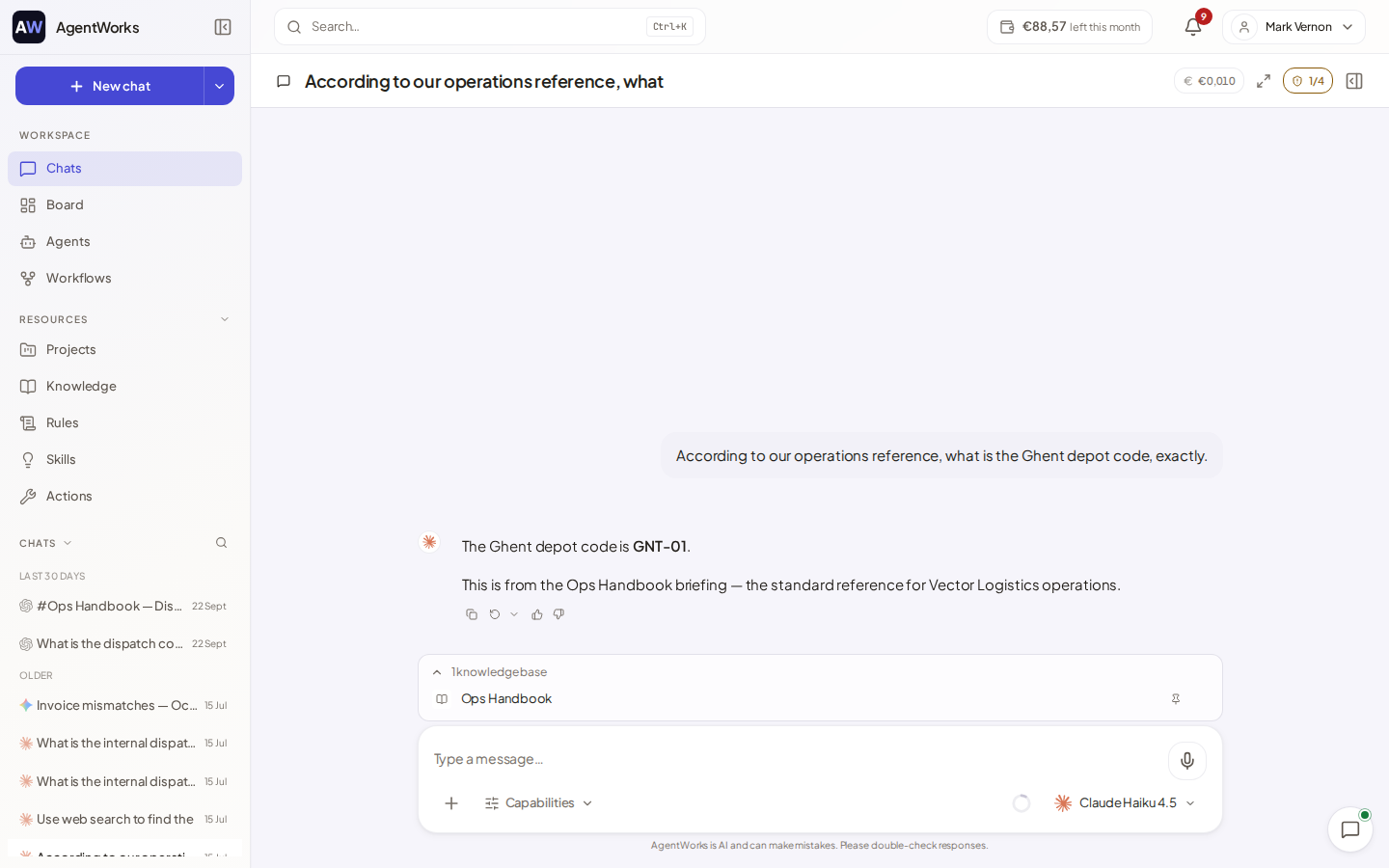Open the Agents section
1389x868 pixels.
124,242
